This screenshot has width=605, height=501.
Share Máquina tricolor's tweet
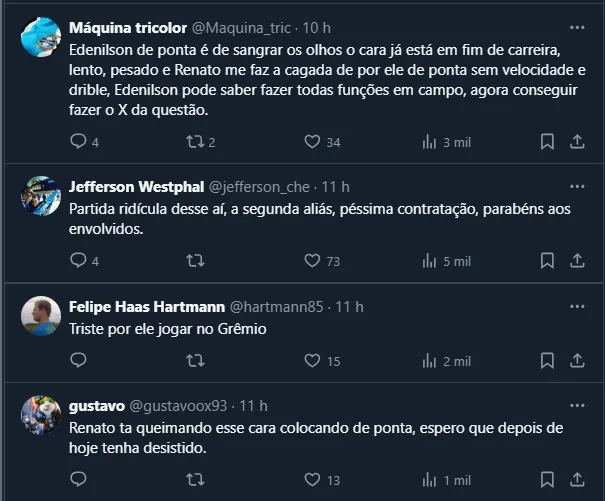click(577, 142)
